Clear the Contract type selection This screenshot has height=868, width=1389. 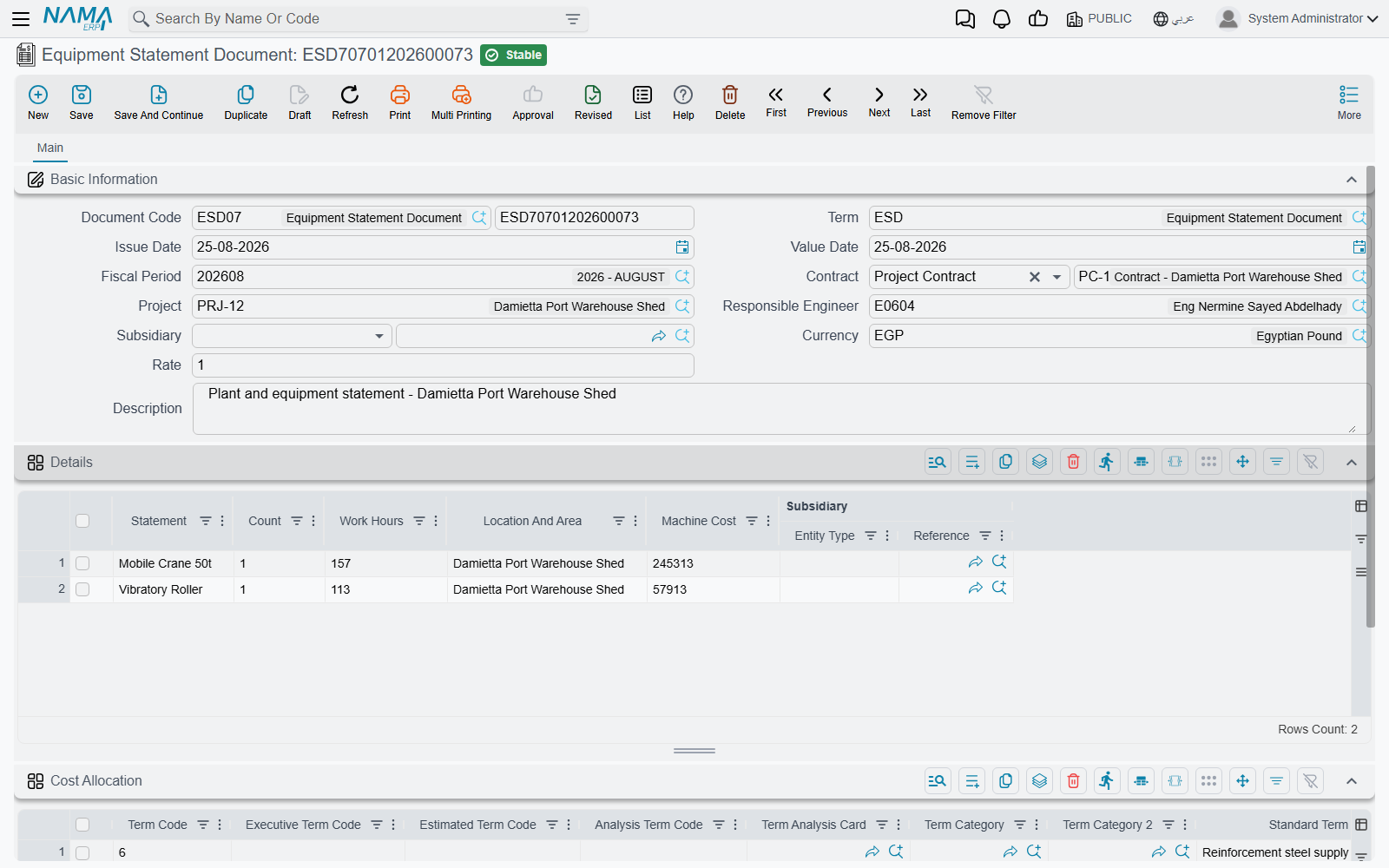[1035, 277]
